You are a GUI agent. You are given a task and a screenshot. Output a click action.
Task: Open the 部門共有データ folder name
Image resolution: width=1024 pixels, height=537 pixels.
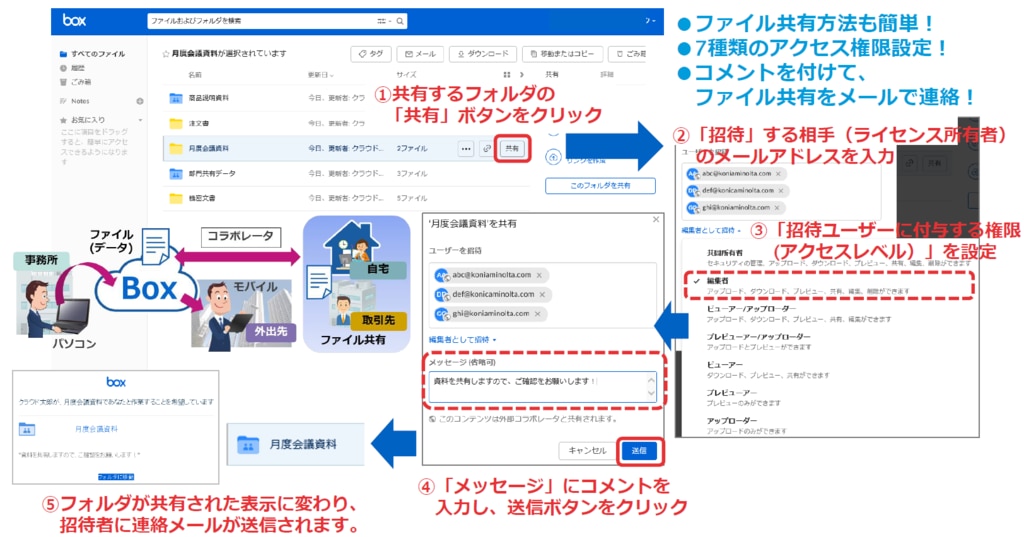(212, 174)
